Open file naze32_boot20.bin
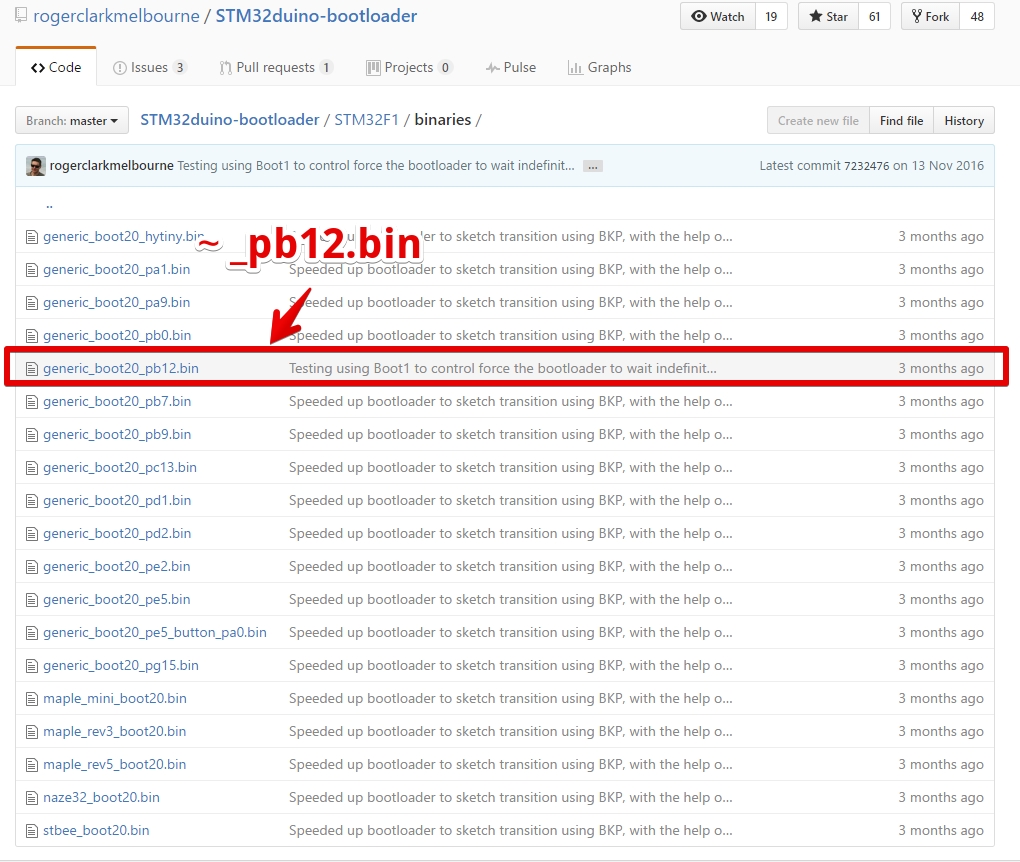 coord(101,798)
